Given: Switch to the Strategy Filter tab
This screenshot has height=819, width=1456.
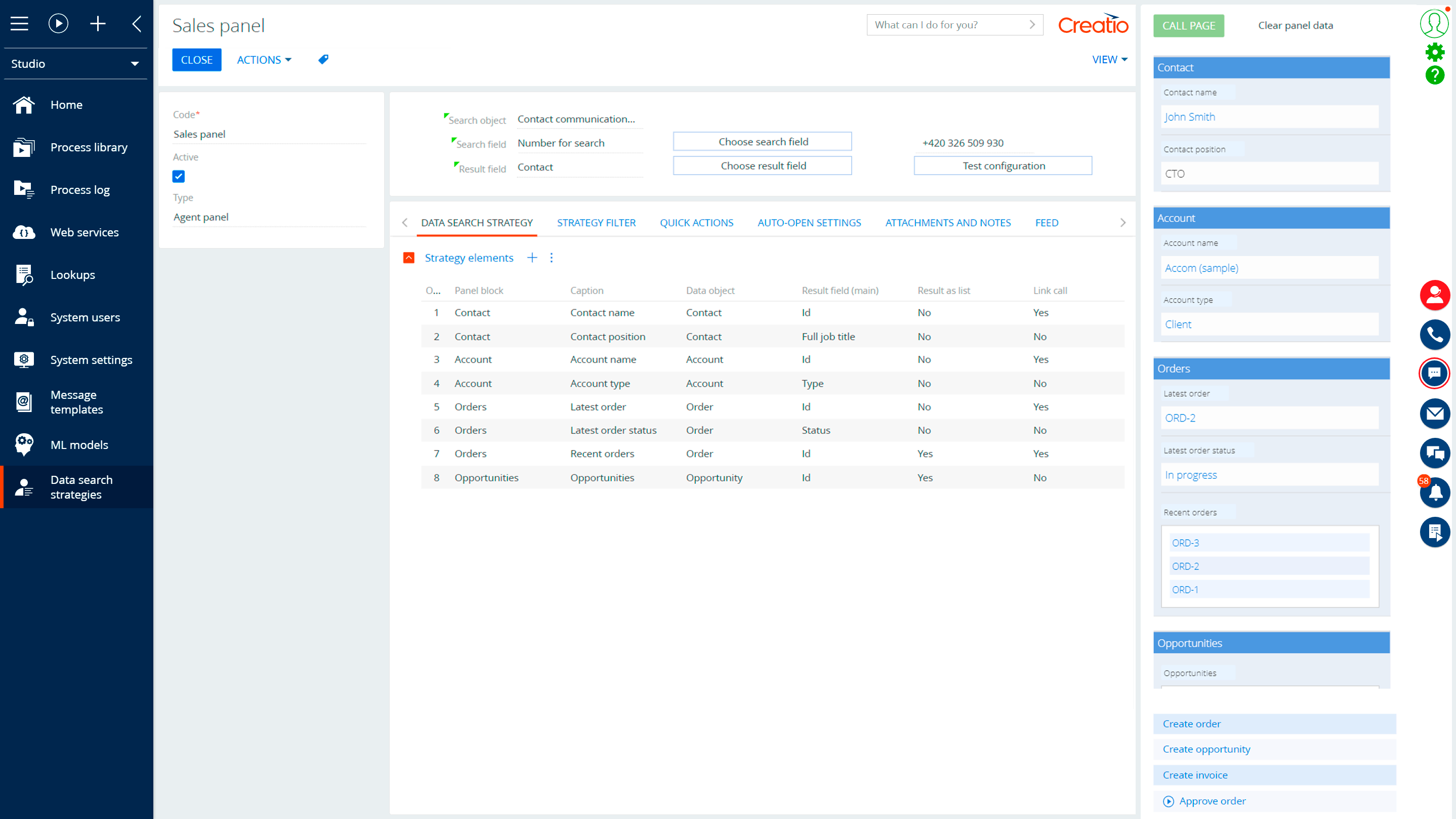Looking at the screenshot, I should tap(596, 223).
